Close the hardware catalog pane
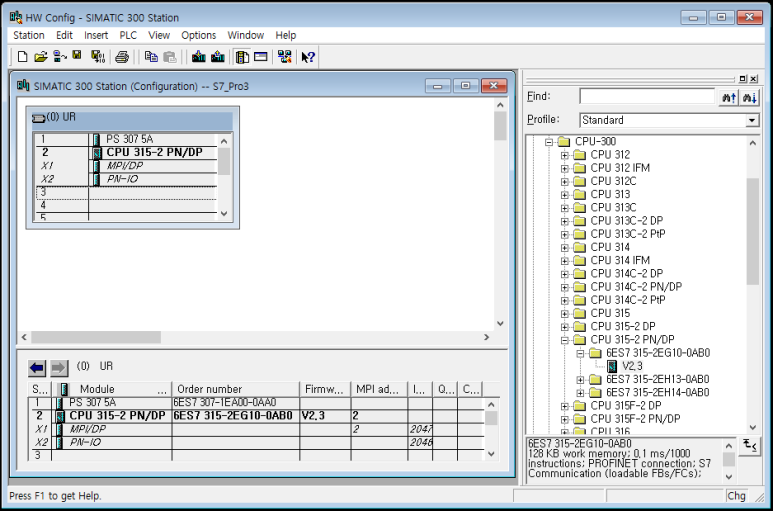The width and height of the screenshot is (773, 511). click(753, 79)
